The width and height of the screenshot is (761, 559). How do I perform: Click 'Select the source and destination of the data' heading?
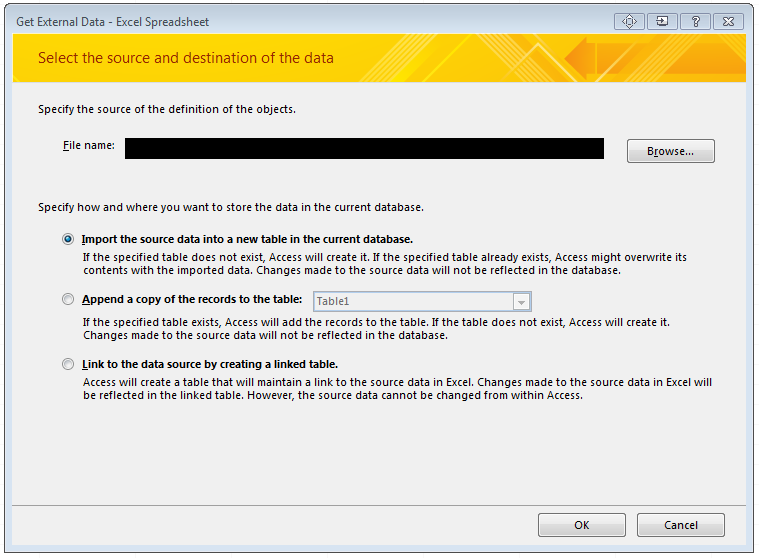[x=186, y=58]
